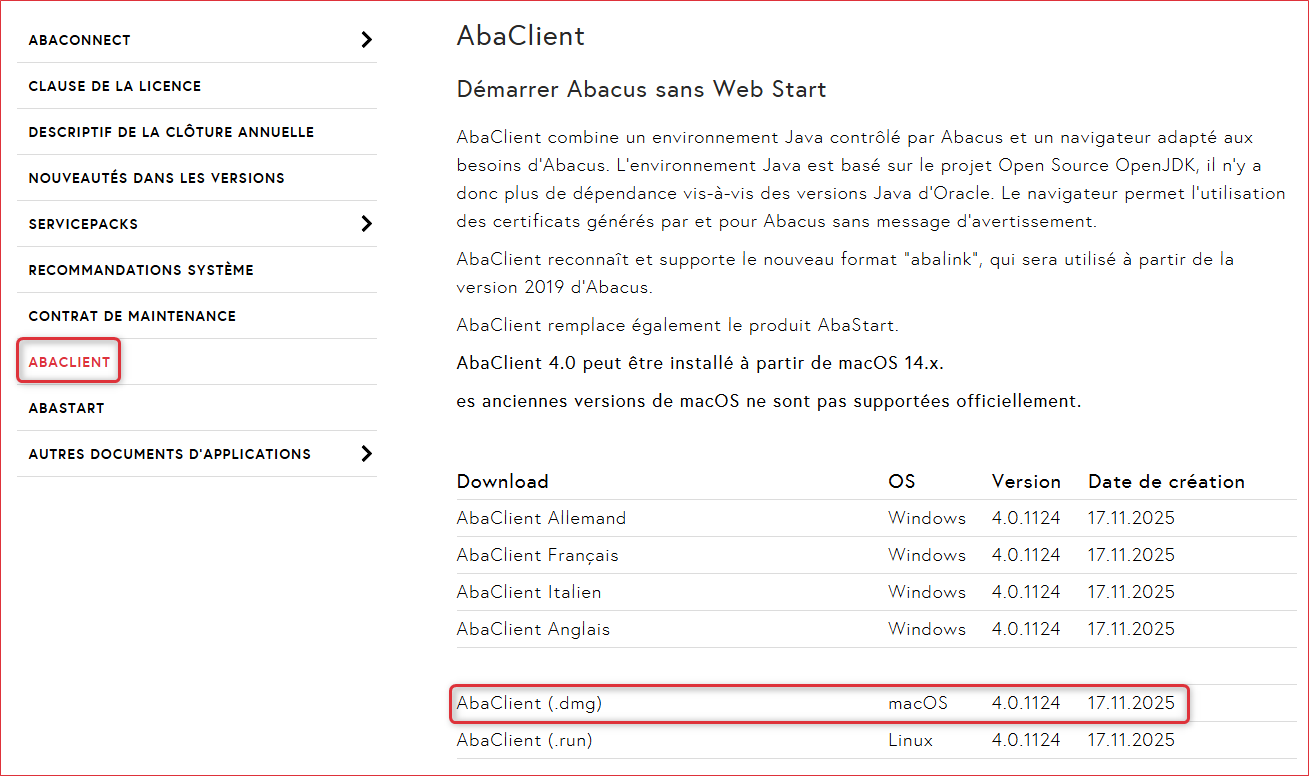Screen dimensions: 1309x776
Task: Open Nouveautés dans les versions
Action: pyautogui.click(x=157, y=178)
